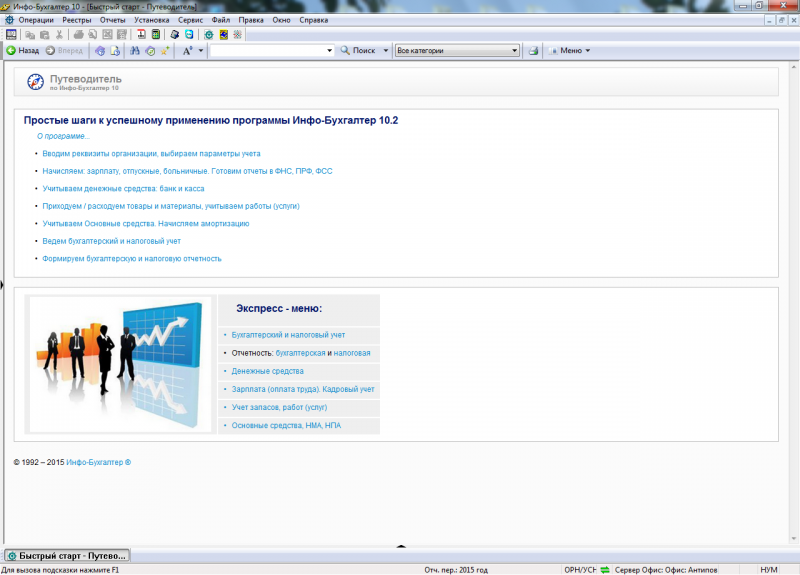Open the Правка menu
This screenshot has width=800, height=575.
[x=251, y=20]
